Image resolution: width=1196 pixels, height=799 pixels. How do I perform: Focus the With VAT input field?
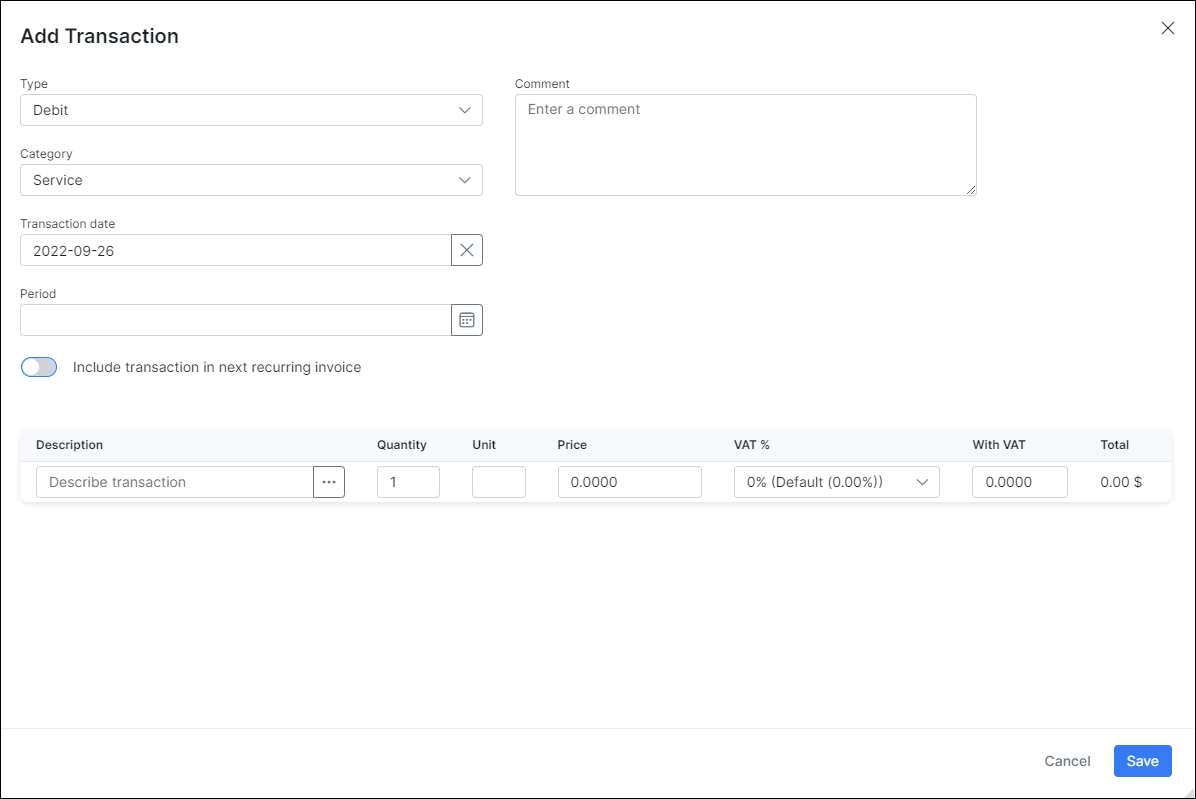1019,481
